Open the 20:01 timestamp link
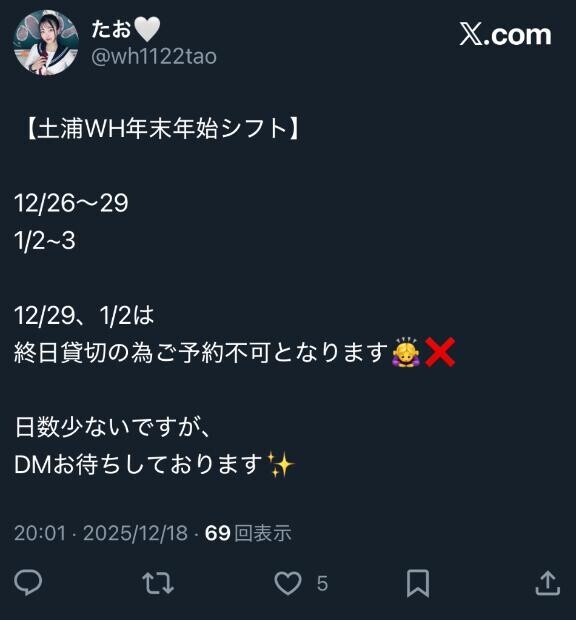Screen dimensions: 576x620 [40, 533]
